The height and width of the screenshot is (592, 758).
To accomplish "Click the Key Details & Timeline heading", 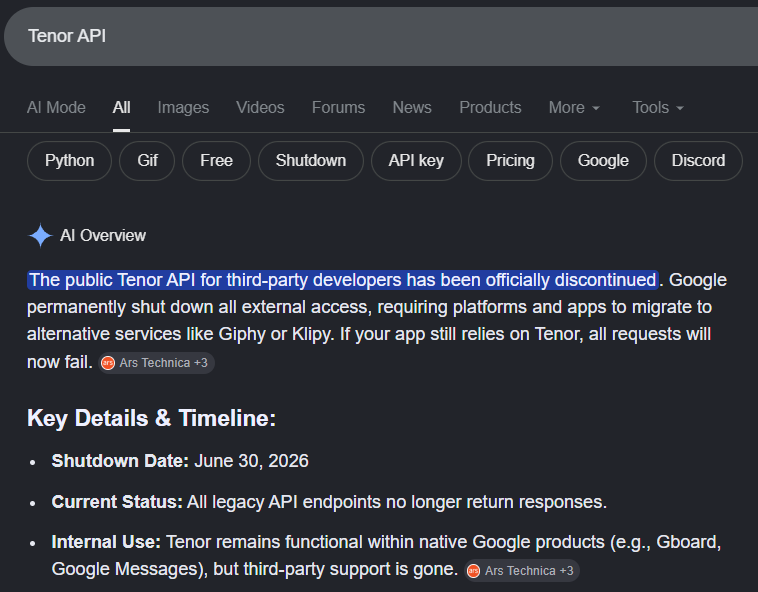I will 151,418.
